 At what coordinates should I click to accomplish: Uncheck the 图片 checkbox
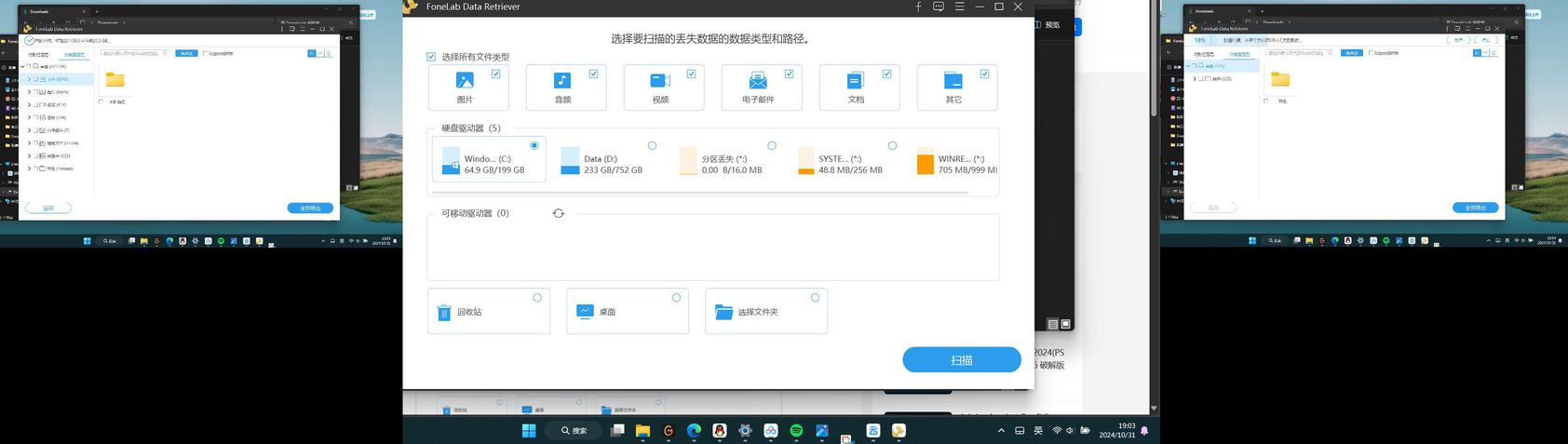click(x=495, y=74)
